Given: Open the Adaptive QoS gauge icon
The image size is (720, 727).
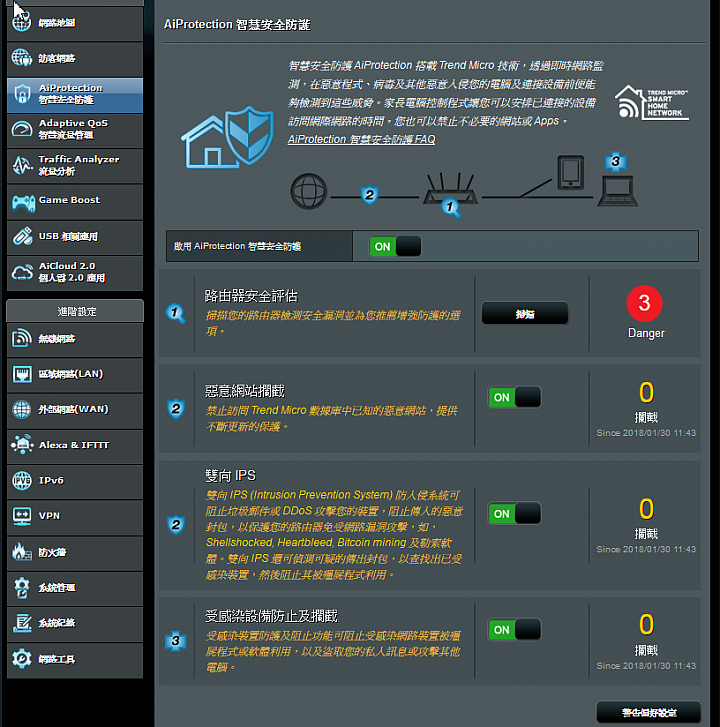Looking at the screenshot, I should tap(22, 129).
